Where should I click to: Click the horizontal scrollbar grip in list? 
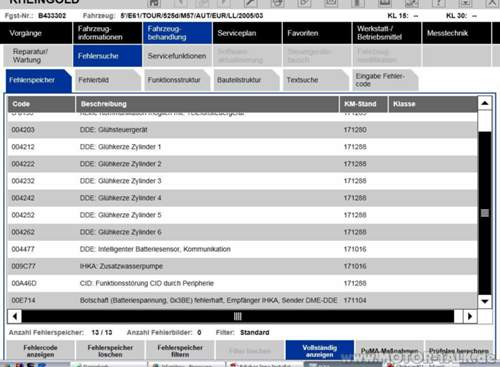(237, 316)
